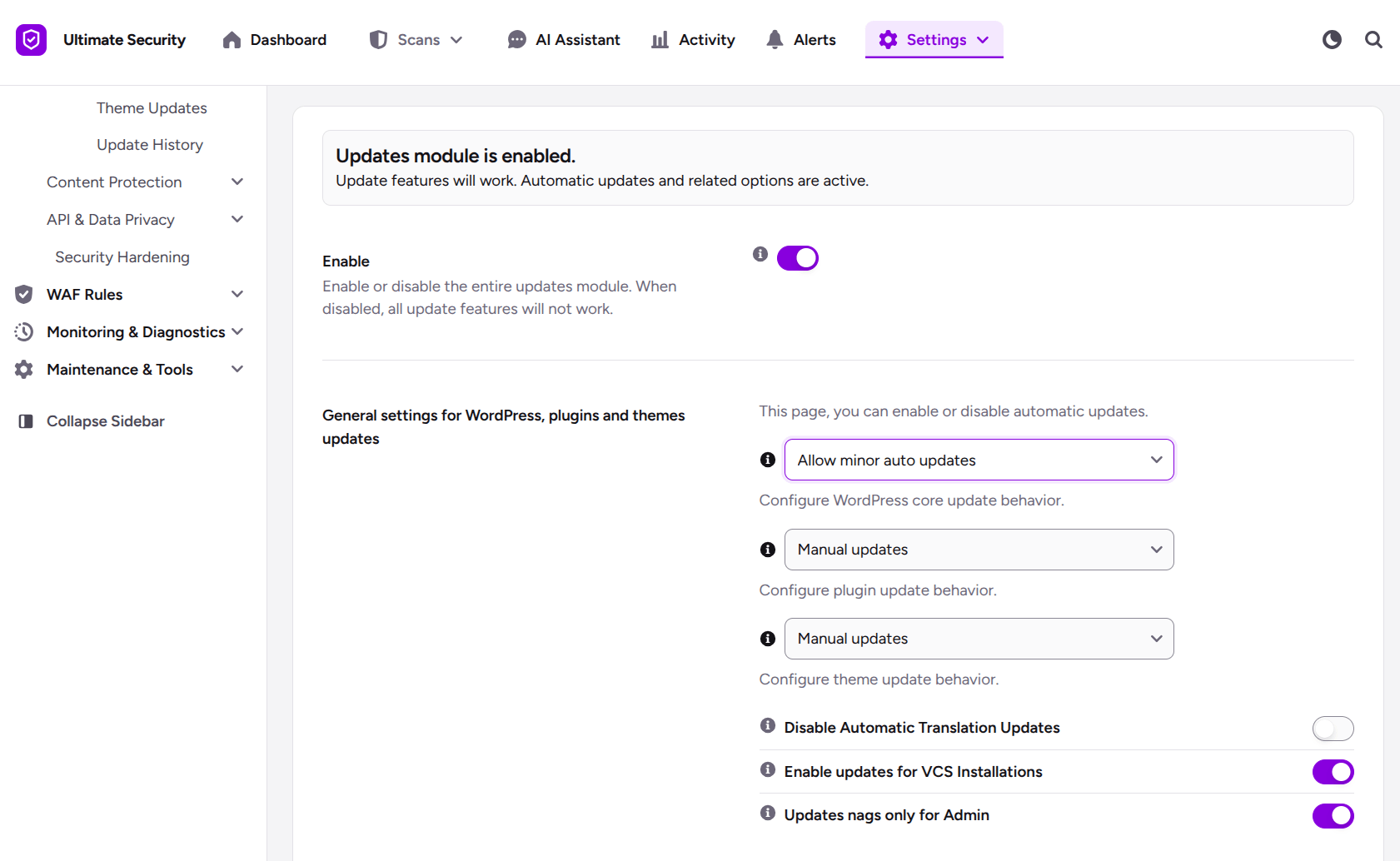This screenshot has height=861, width=1400.
Task: Open Security Hardening in sidebar
Action: pos(122,257)
